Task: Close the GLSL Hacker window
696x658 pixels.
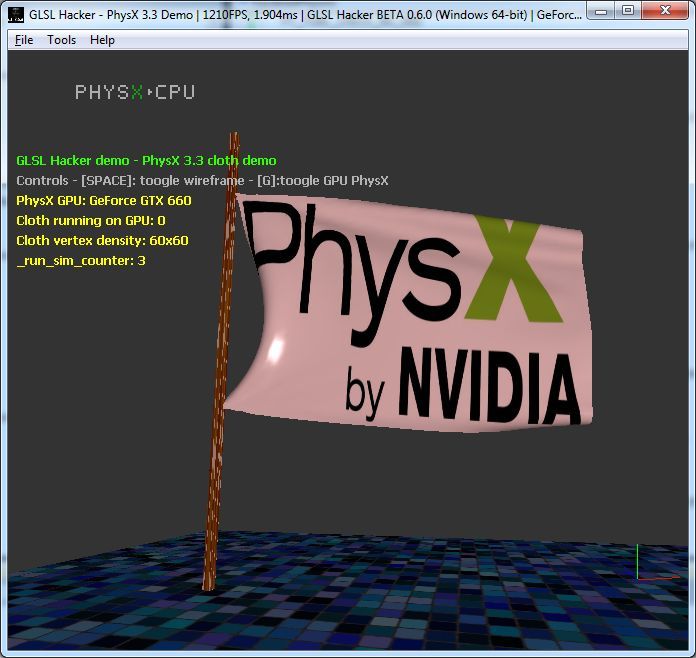Action: tap(665, 11)
